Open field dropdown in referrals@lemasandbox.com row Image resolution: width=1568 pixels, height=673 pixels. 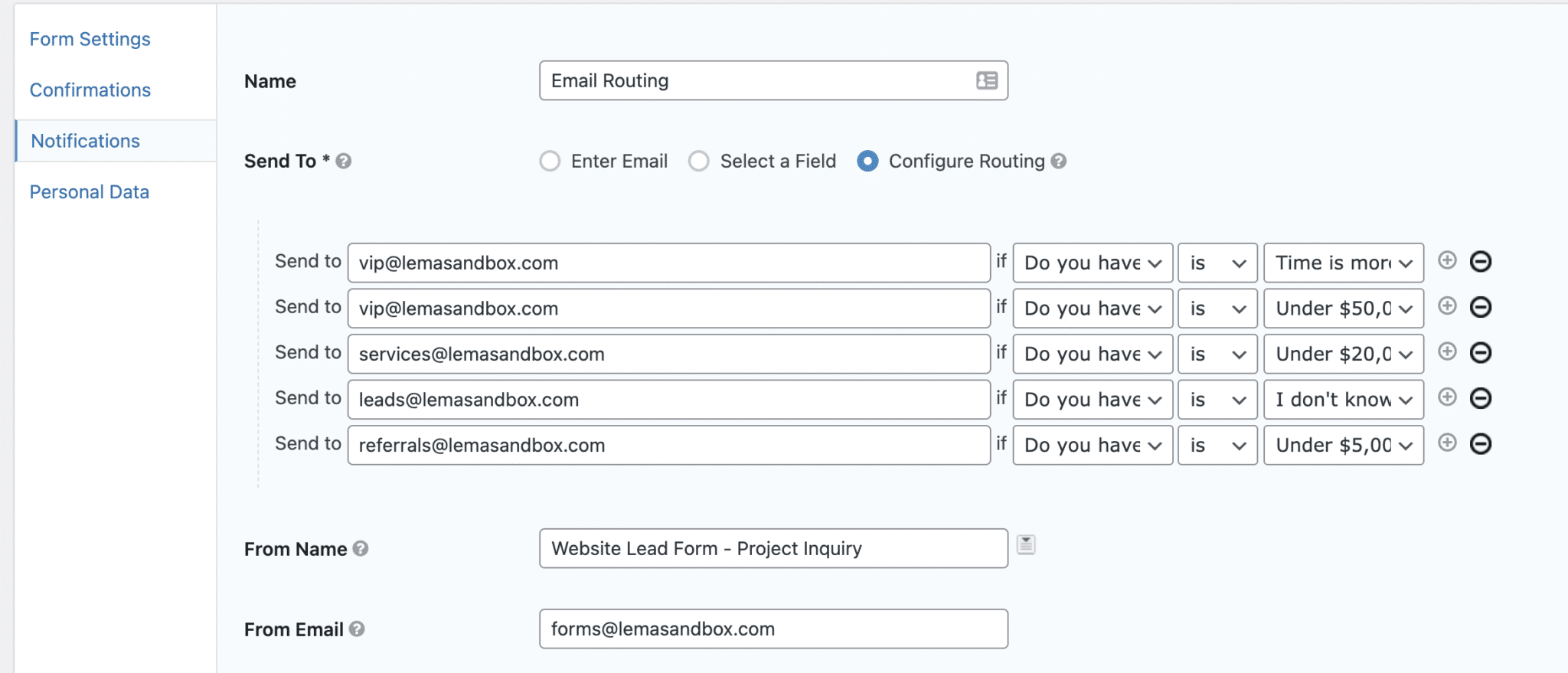point(1093,445)
